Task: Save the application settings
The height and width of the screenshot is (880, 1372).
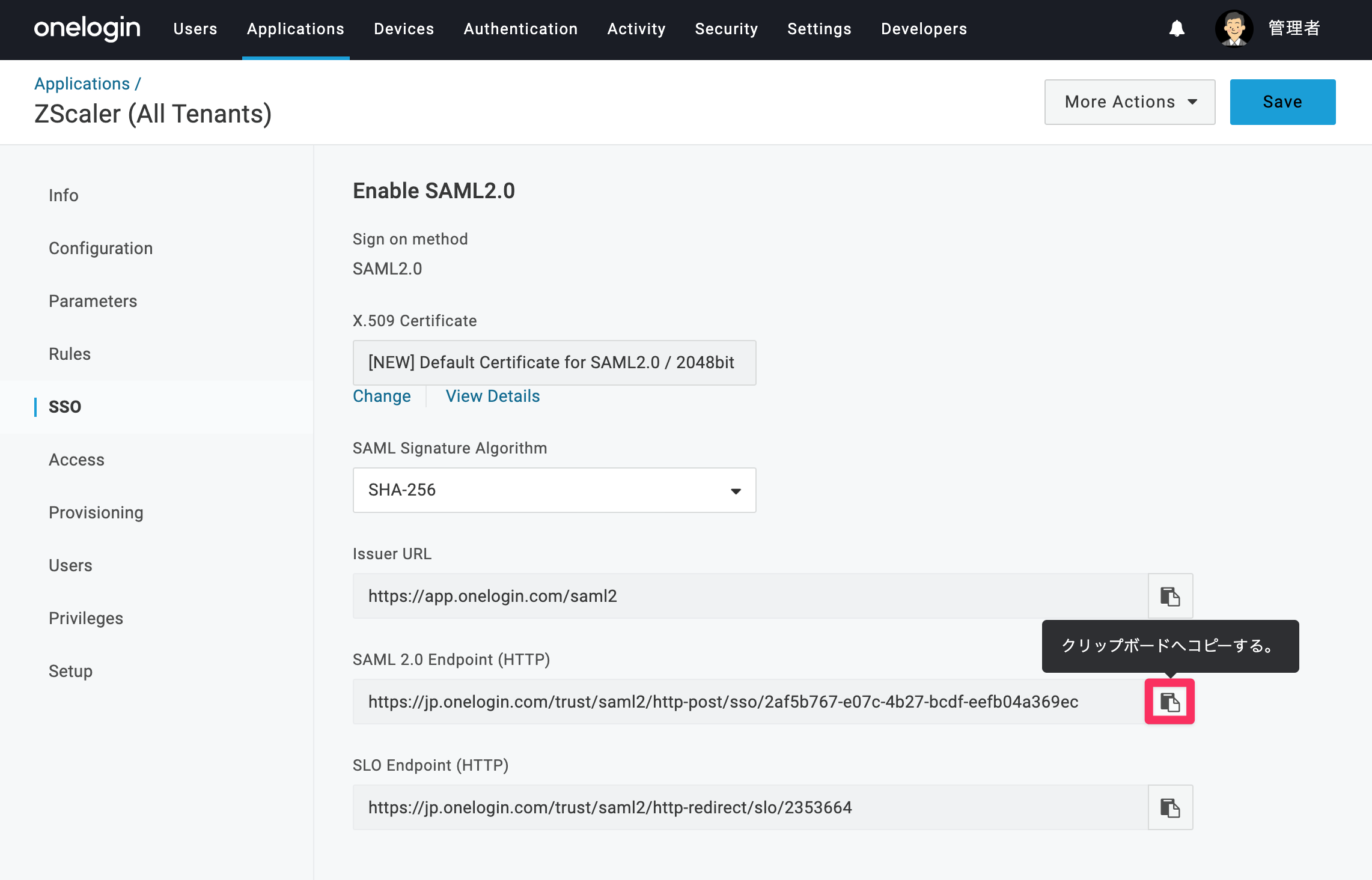Action: click(1282, 102)
